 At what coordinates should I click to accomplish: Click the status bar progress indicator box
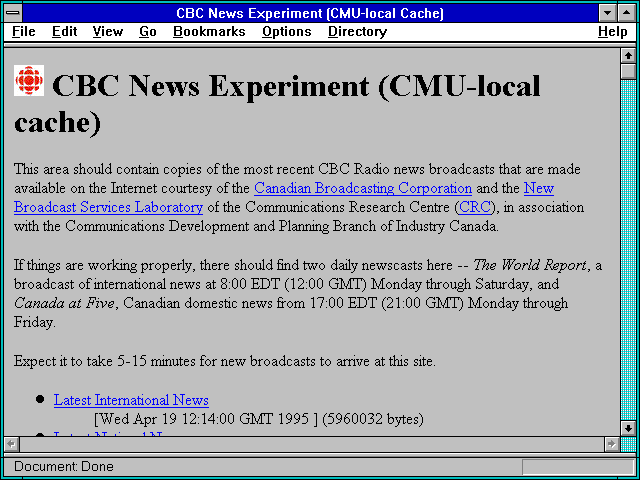coord(578,467)
